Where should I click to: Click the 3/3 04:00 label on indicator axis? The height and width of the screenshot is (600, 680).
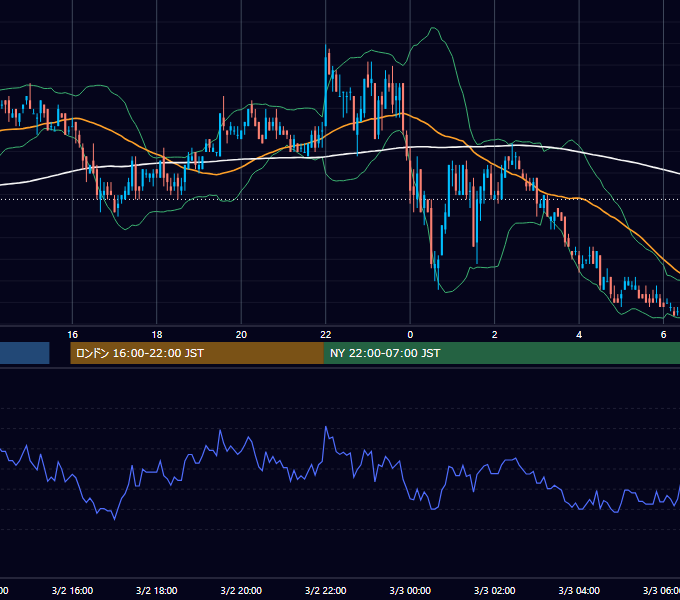tap(579, 590)
